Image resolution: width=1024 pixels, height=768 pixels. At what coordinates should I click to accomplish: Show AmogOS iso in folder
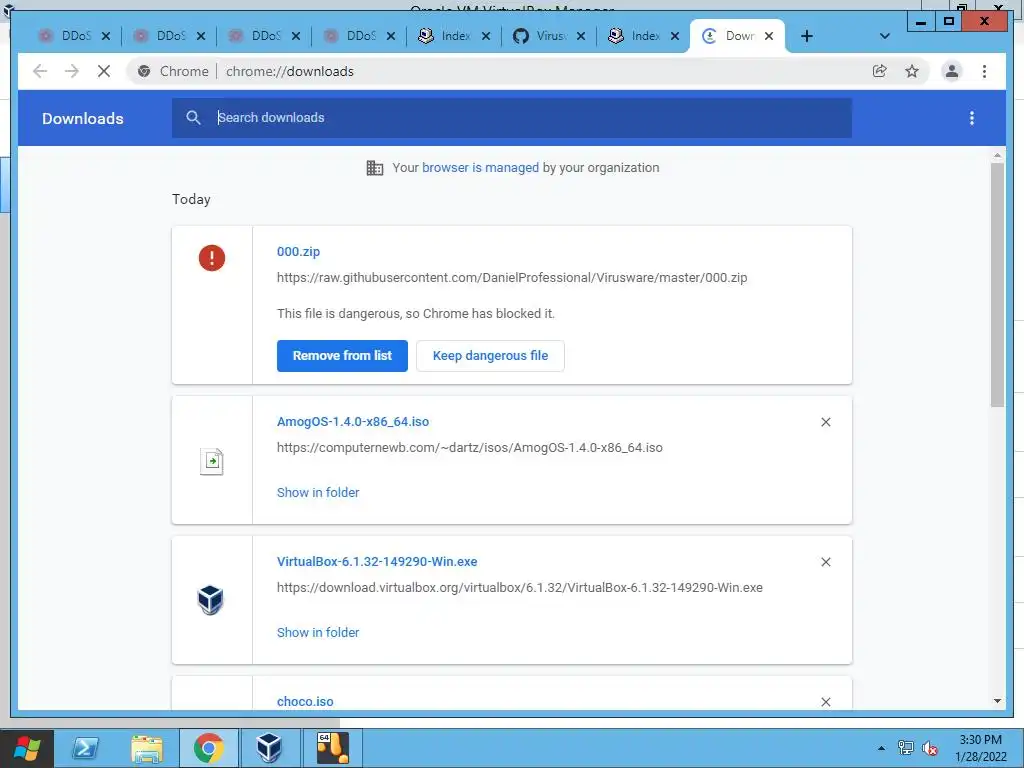coord(318,492)
